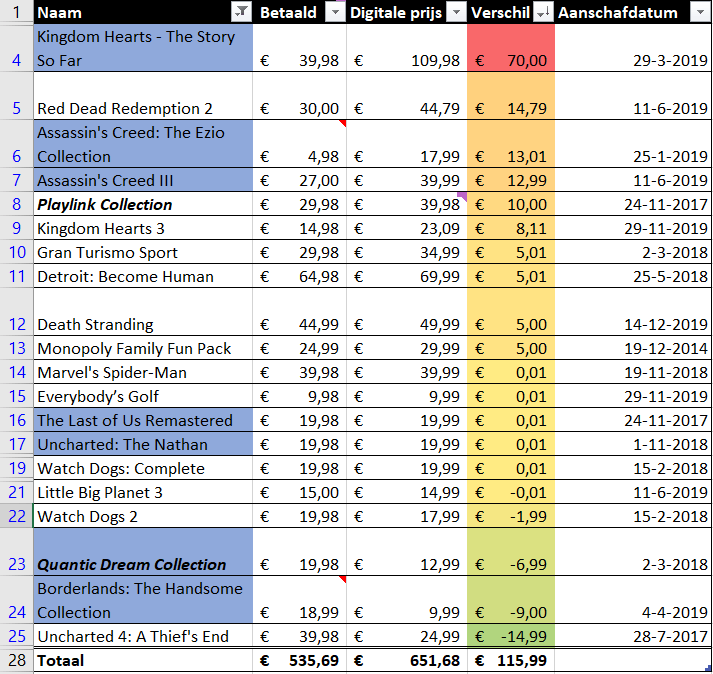Click the 64,98 Betaald cell
This screenshot has width=713, height=674.
click(300, 276)
